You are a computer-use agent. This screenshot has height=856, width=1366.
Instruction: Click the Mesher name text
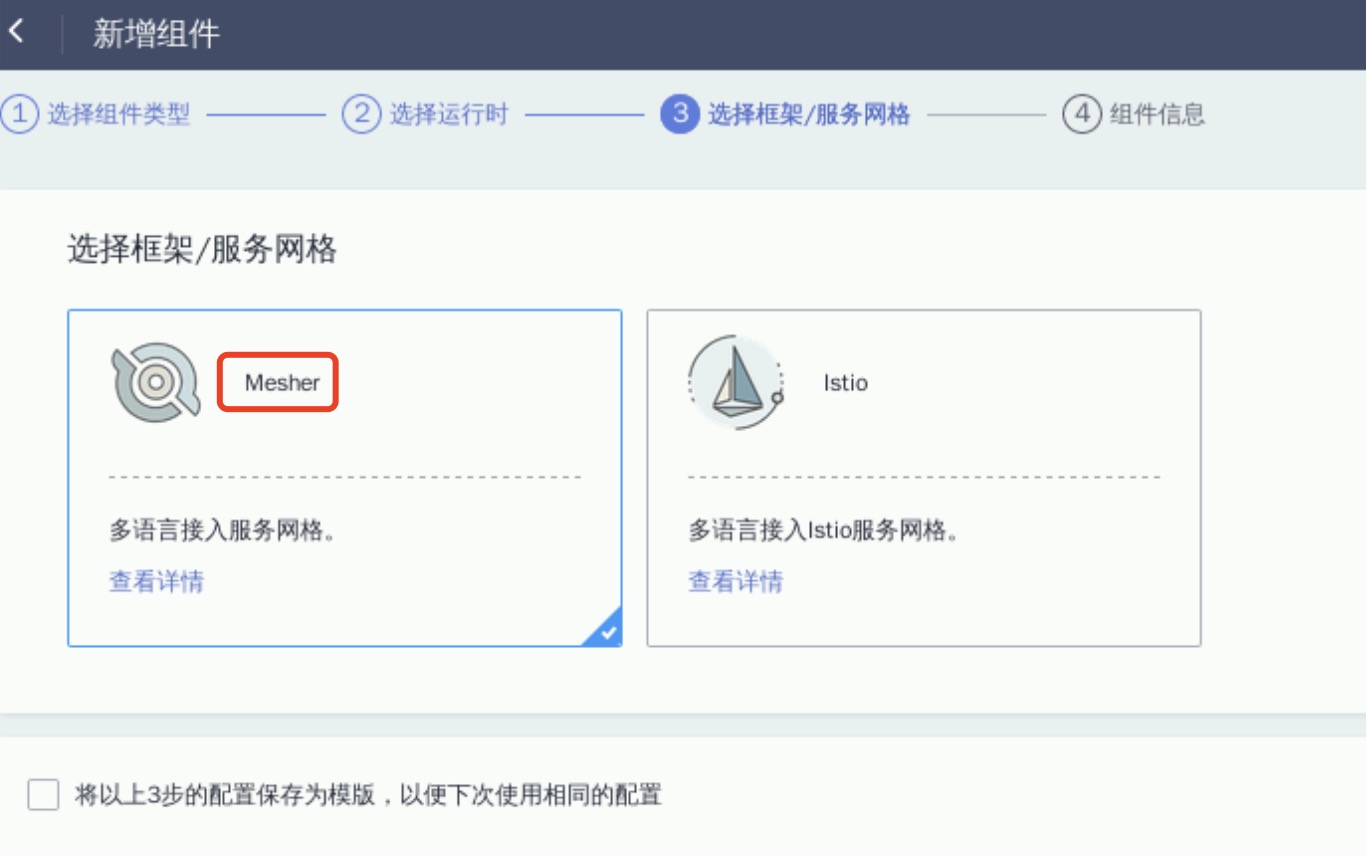click(x=282, y=383)
